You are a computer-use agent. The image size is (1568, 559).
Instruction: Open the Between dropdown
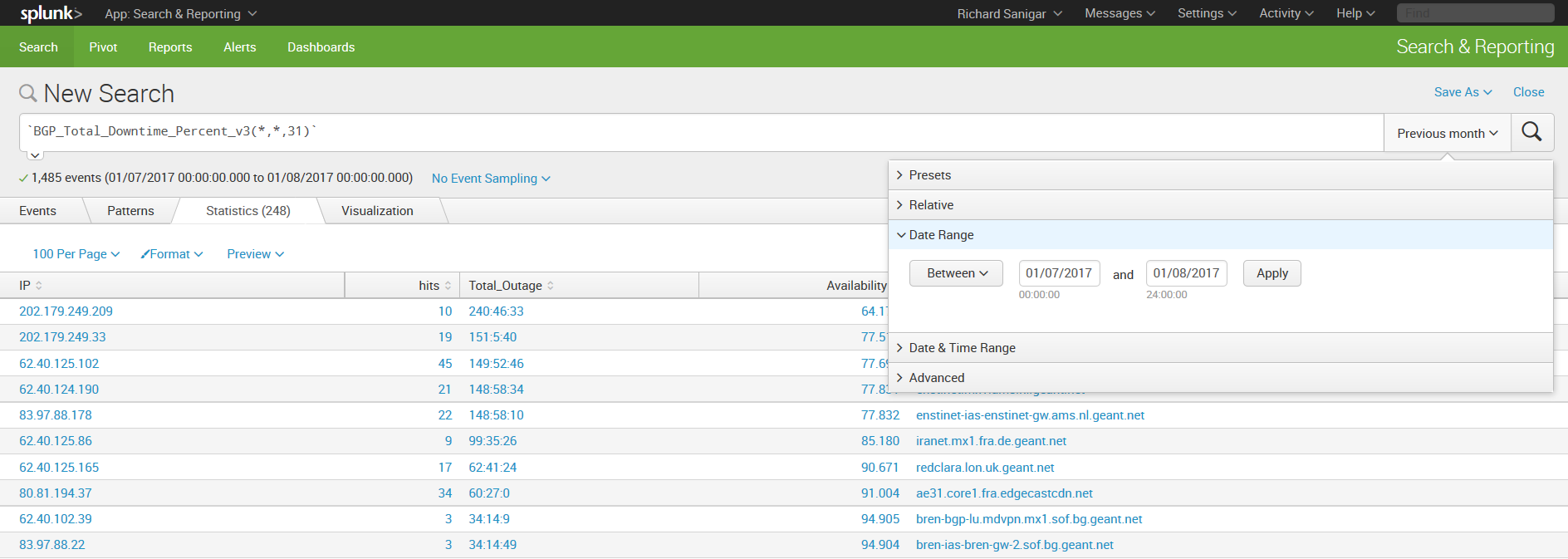[x=956, y=273]
